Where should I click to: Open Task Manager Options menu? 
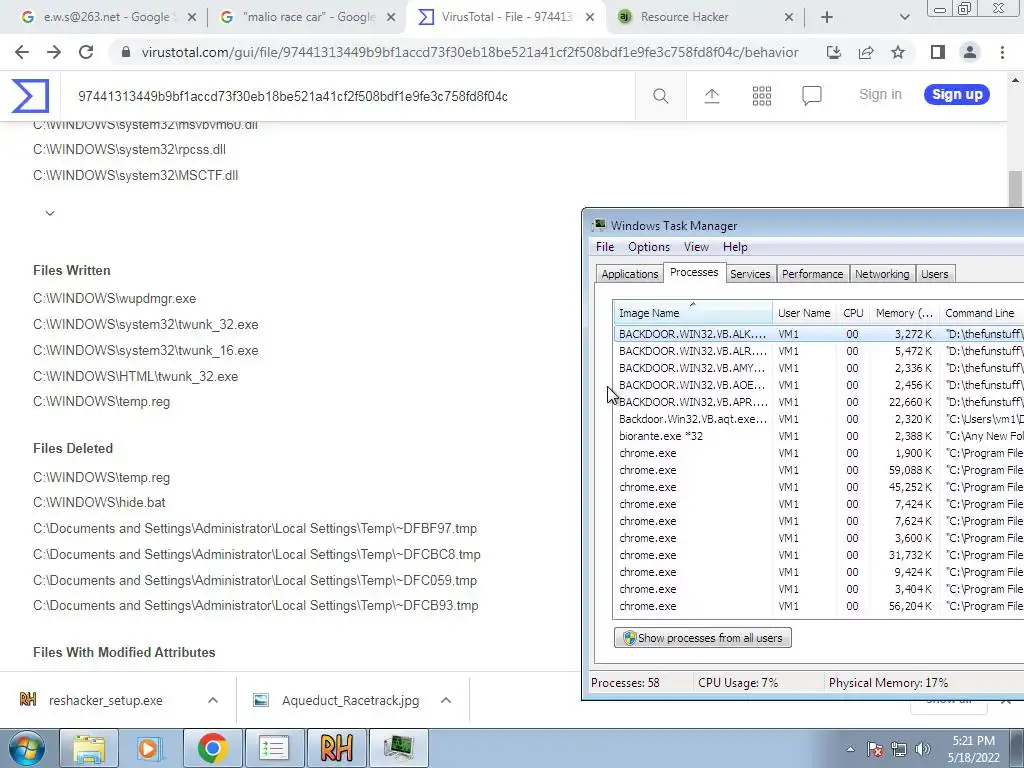coord(648,247)
